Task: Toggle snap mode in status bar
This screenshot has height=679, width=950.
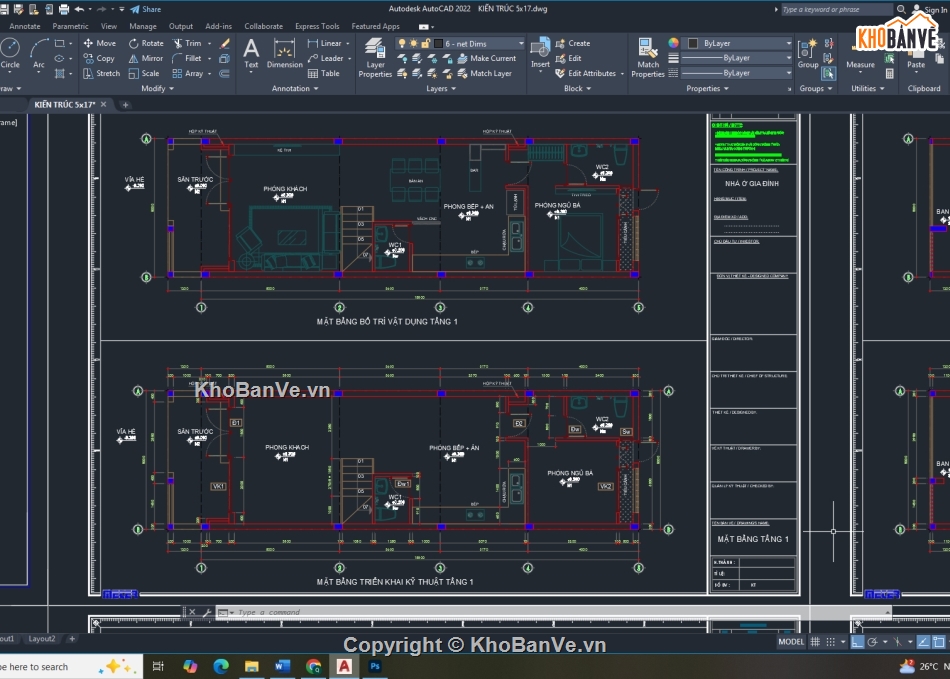Action: tap(830, 642)
